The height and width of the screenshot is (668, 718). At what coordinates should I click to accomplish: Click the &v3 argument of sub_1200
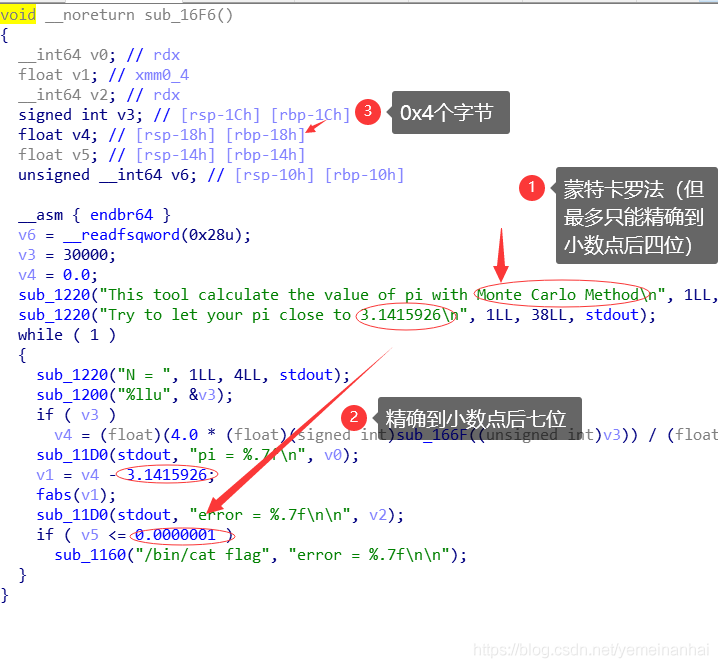pyautogui.click(x=202, y=395)
